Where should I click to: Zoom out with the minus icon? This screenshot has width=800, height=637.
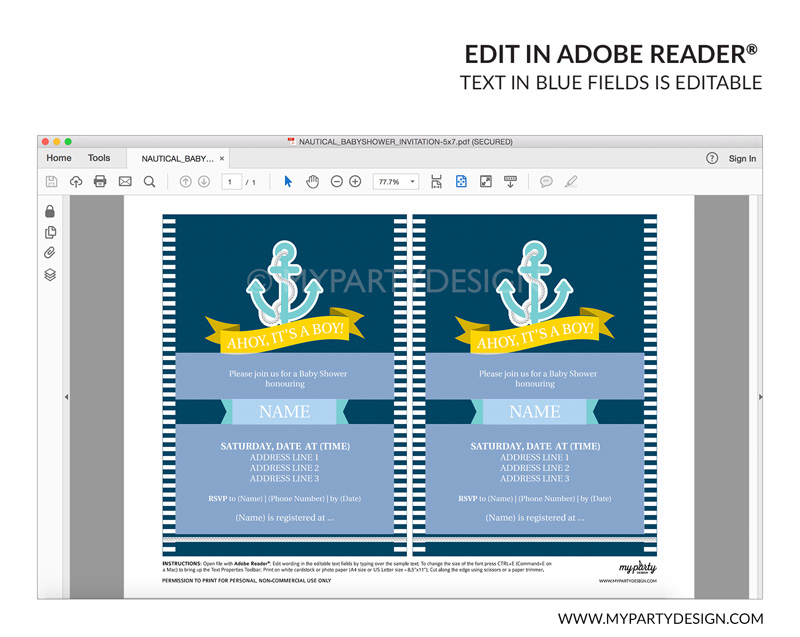(x=337, y=182)
